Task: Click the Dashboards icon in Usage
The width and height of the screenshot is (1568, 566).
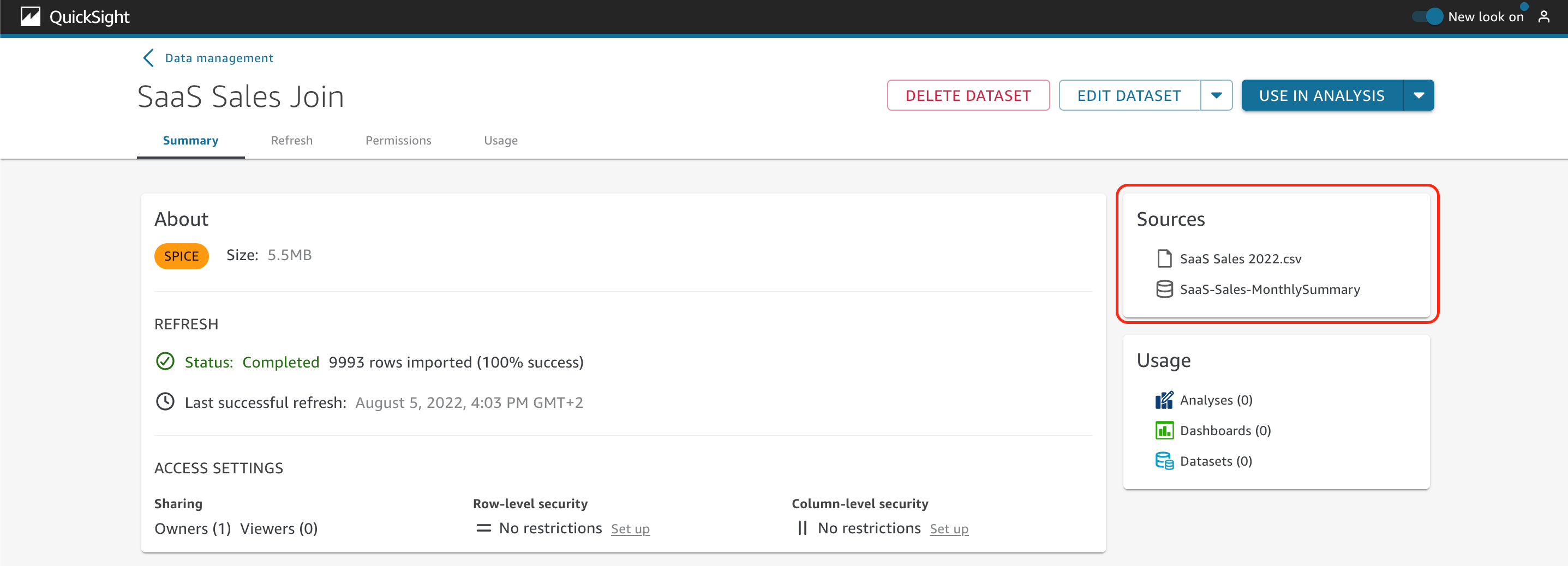Action: [1164, 430]
